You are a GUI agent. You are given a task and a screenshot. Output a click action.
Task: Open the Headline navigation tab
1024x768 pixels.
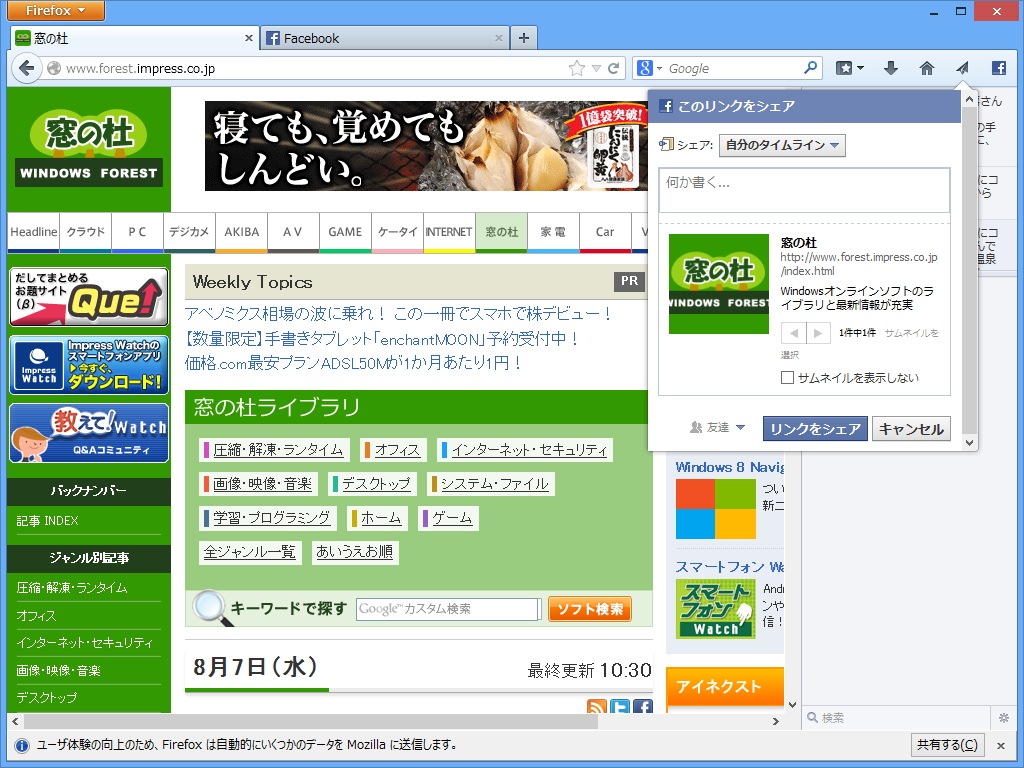pyautogui.click(x=33, y=232)
